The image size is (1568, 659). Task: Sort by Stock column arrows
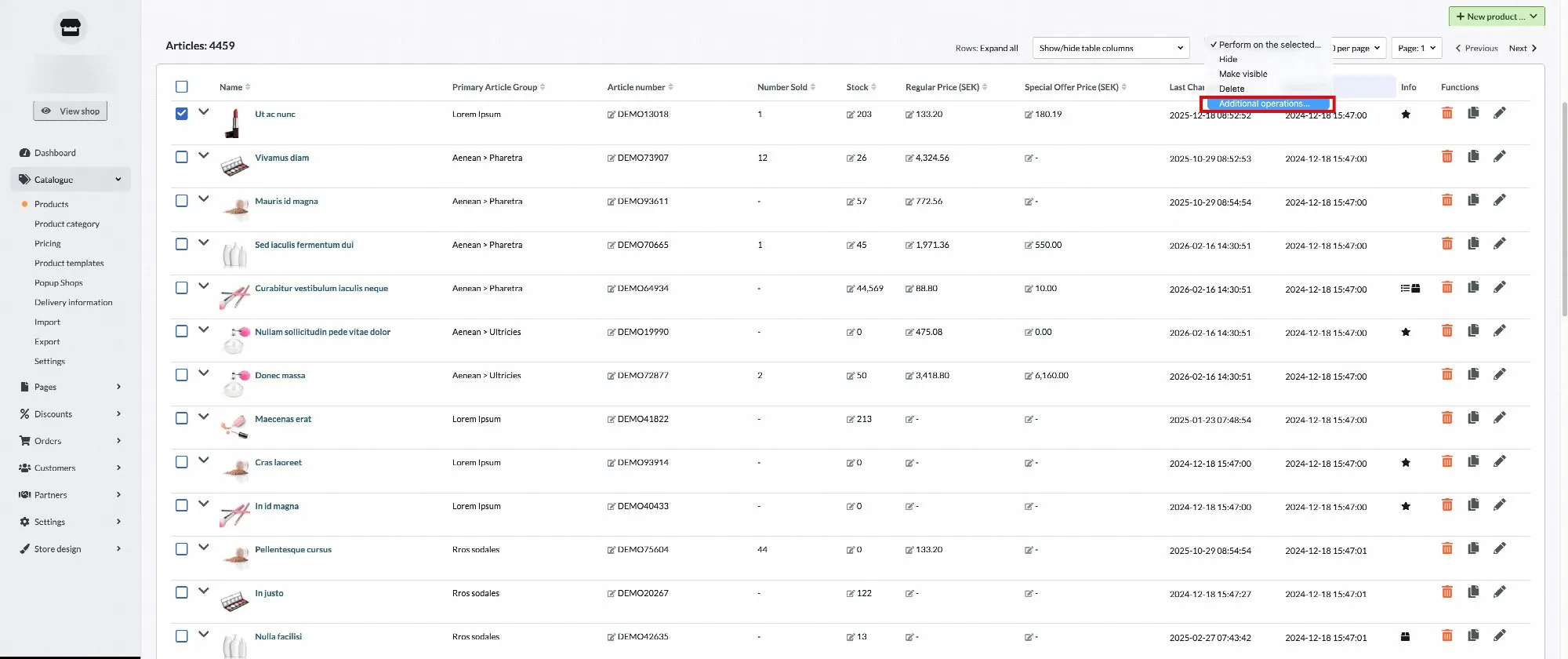point(873,87)
